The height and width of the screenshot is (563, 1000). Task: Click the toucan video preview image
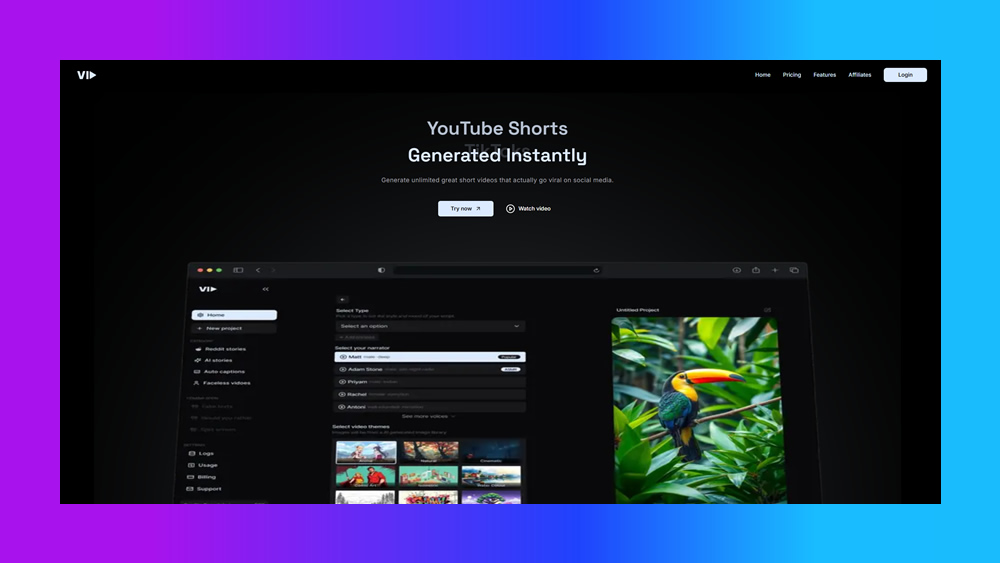click(698, 411)
